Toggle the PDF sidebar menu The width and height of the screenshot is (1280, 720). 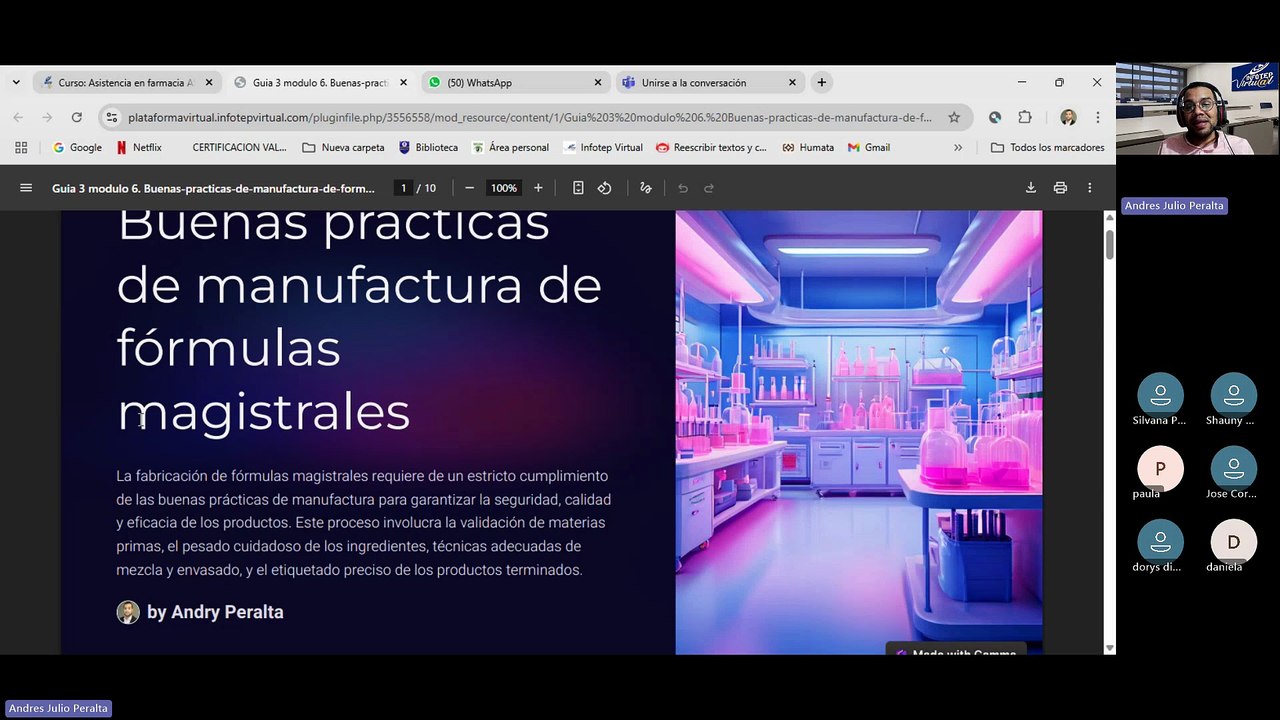(26, 188)
